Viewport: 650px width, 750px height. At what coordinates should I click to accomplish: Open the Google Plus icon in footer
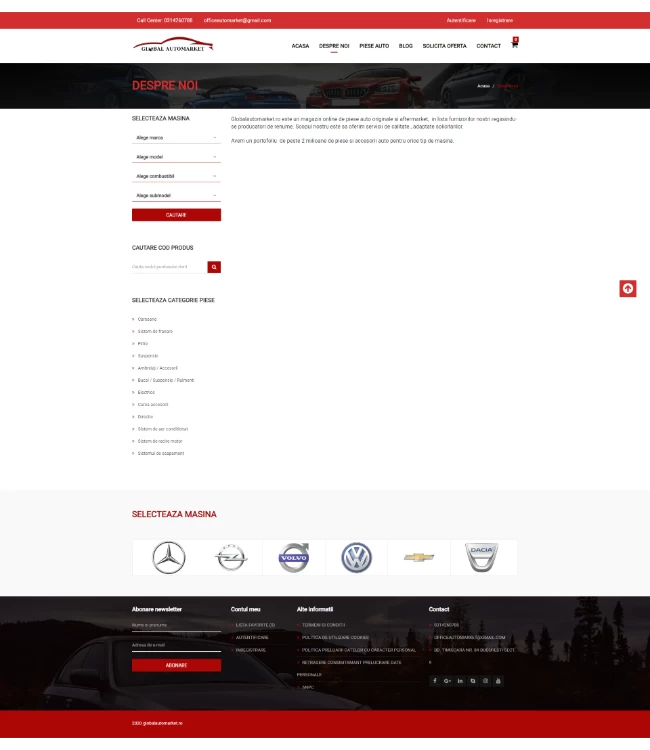(x=447, y=681)
